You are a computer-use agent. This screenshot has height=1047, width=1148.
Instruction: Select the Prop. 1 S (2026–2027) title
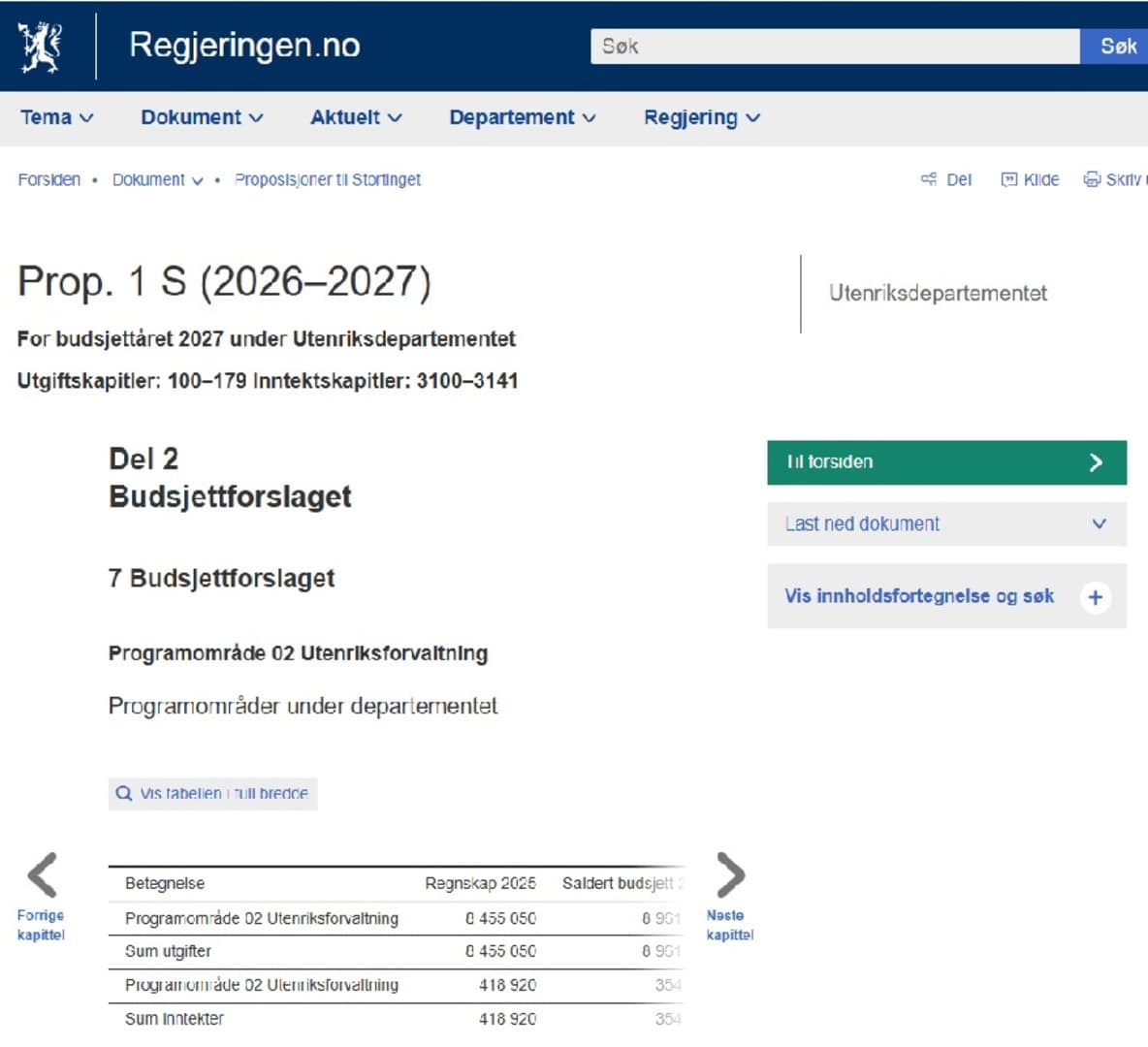pyautogui.click(x=224, y=282)
